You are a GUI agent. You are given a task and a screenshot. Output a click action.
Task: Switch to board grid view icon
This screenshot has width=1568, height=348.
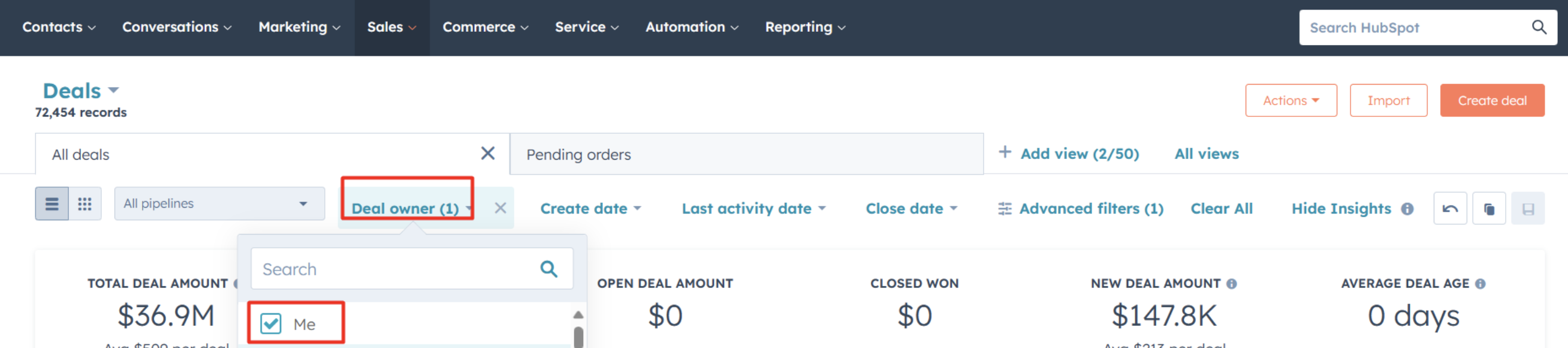(x=85, y=203)
